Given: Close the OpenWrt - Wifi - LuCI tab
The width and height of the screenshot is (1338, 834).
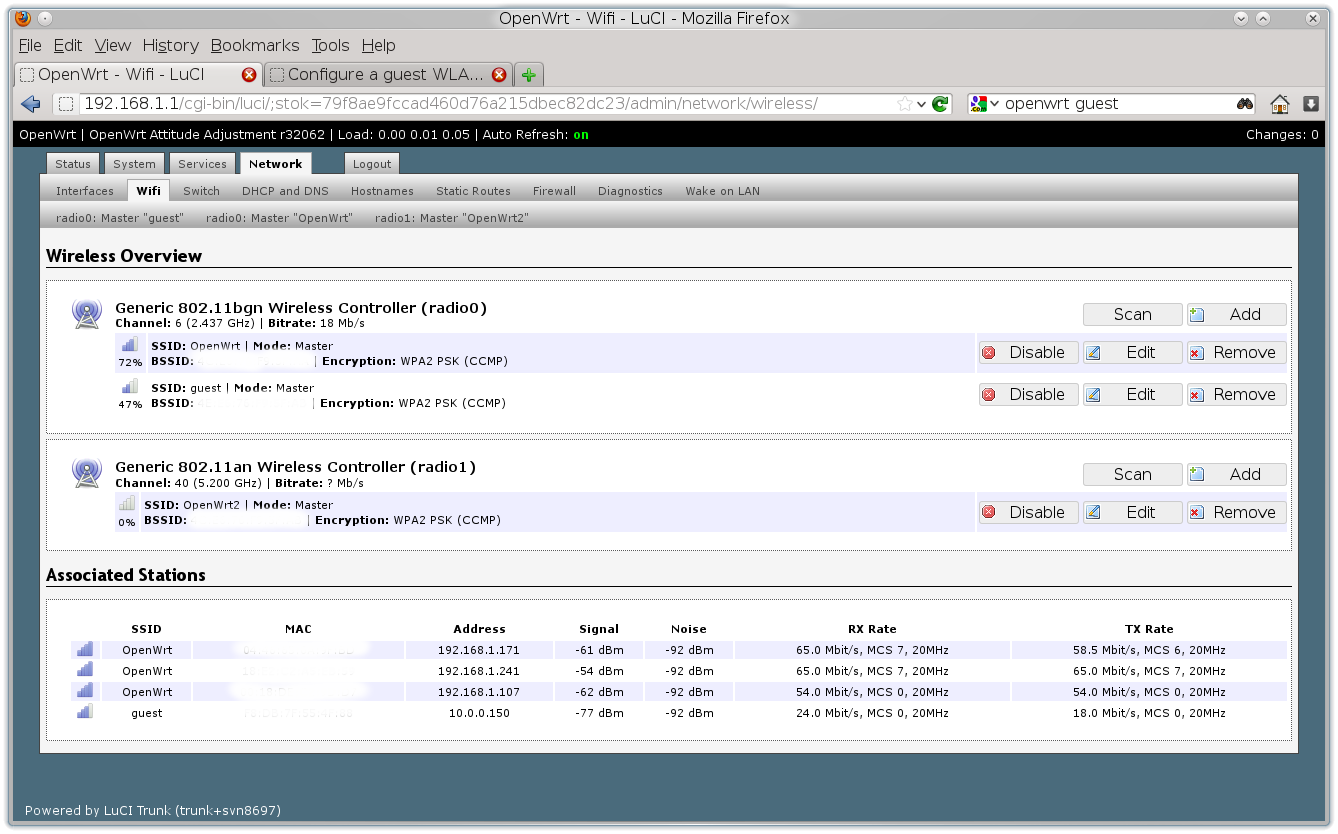Looking at the screenshot, I should 249,75.
